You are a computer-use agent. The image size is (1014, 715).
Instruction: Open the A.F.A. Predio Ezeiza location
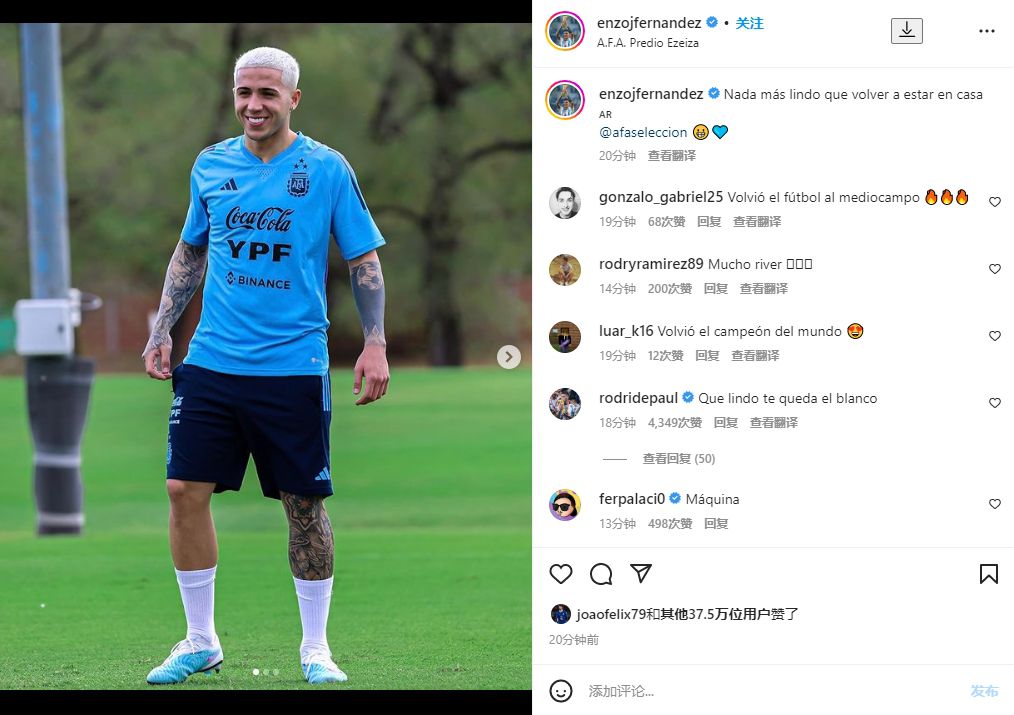647,43
